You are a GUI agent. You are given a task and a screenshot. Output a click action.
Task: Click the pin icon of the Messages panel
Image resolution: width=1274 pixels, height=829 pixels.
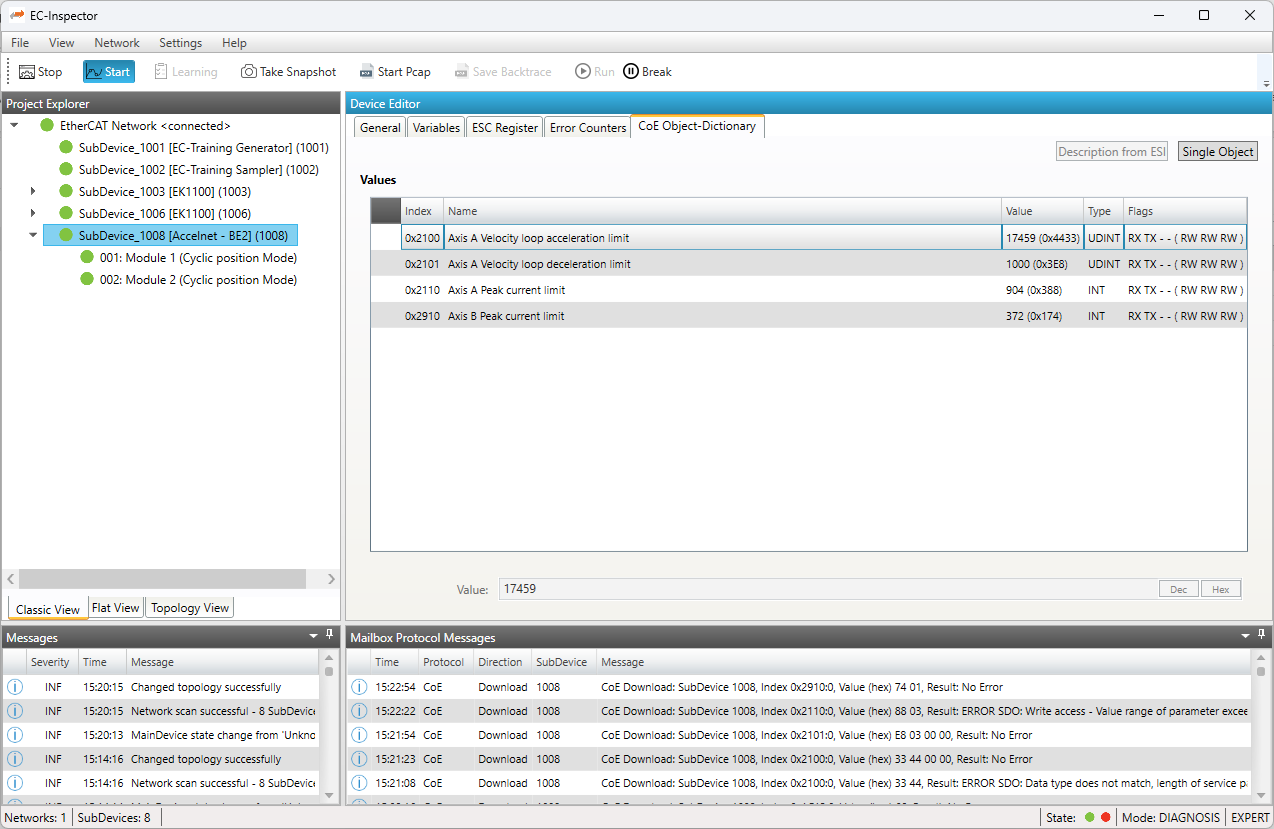pos(329,635)
